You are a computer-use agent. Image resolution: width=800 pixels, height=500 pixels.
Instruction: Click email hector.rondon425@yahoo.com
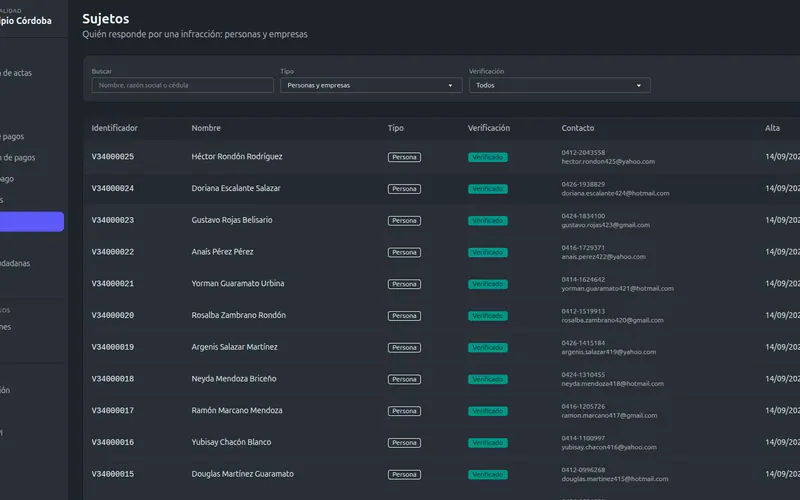(x=608, y=162)
